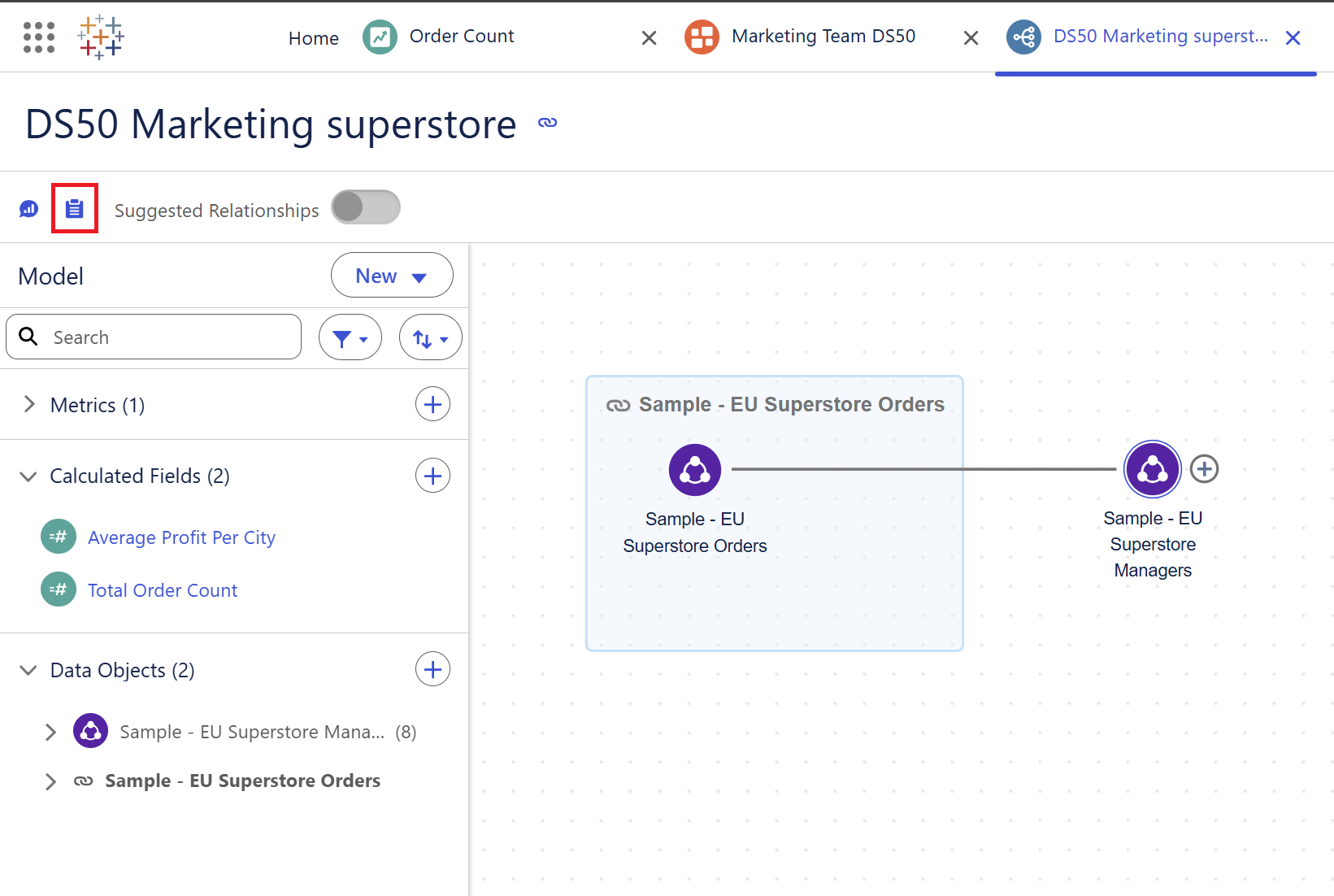The height and width of the screenshot is (896, 1334).
Task: Expand Sample - EU Superstore Mana... tree row
Action: click(x=50, y=732)
